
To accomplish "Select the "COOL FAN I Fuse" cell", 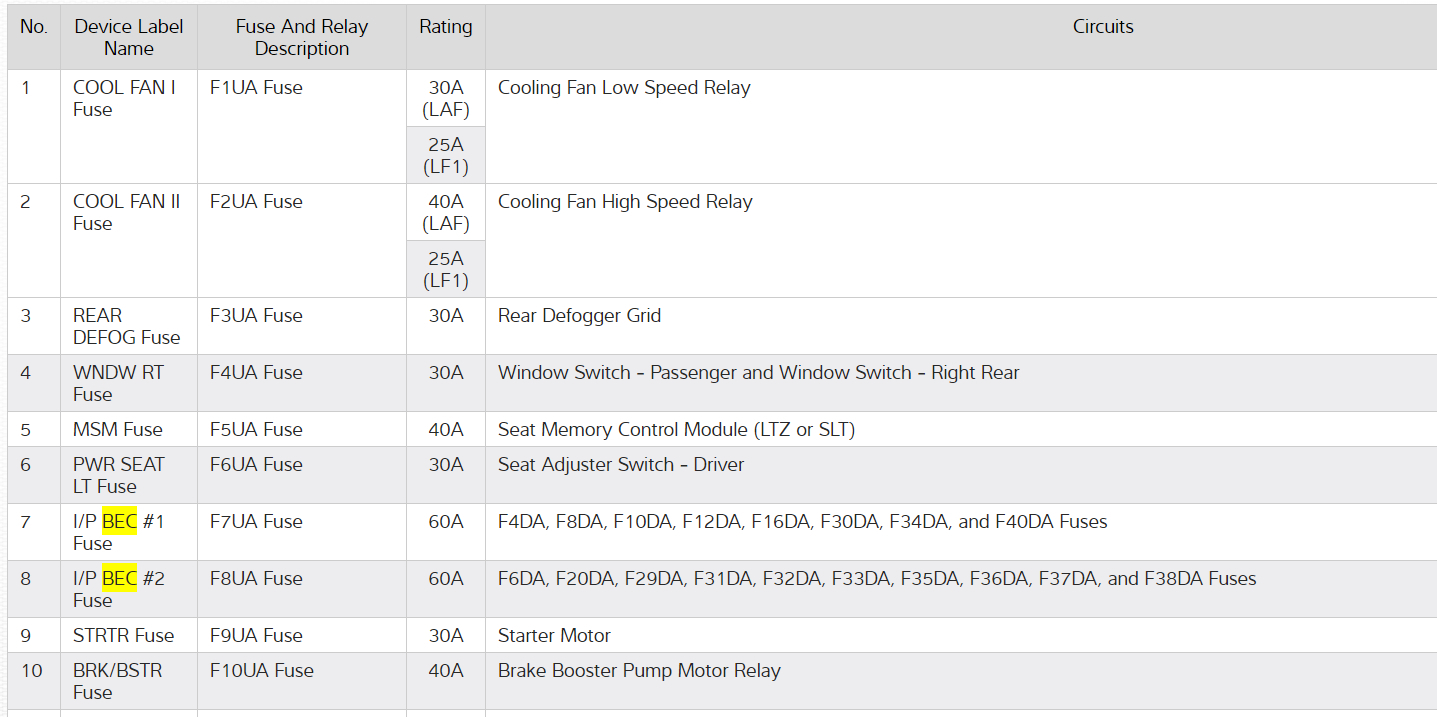I will (124, 98).
